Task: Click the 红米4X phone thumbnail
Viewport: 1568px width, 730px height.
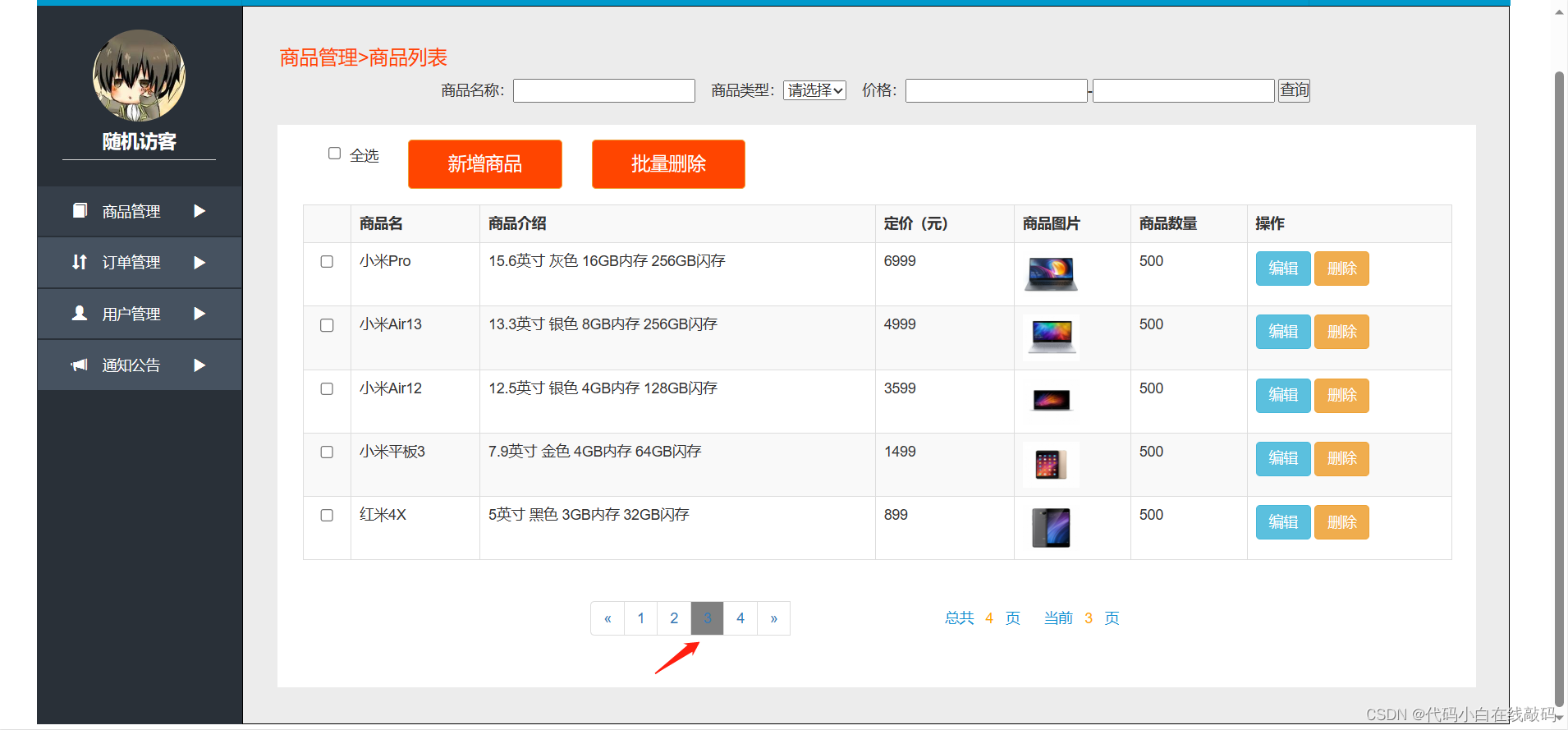Action: coord(1051,527)
